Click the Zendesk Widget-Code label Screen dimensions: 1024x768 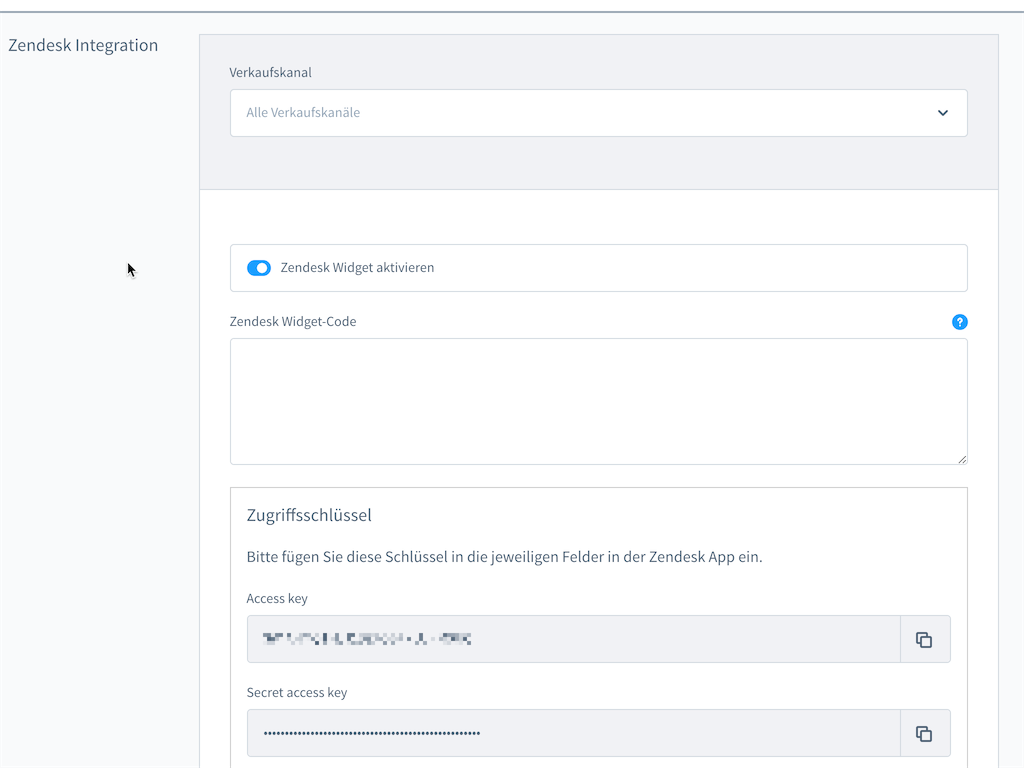click(293, 321)
